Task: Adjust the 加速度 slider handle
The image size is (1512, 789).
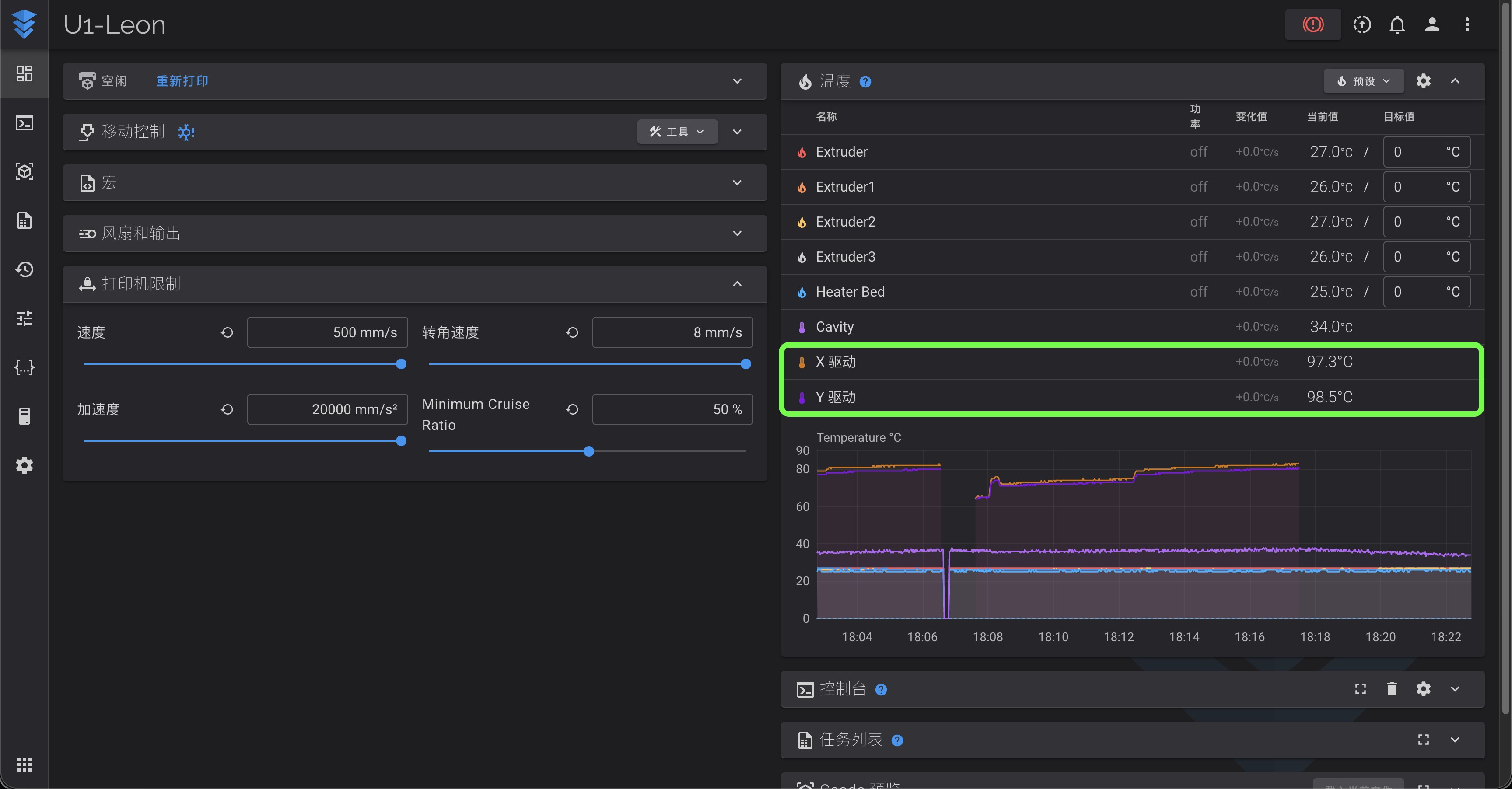Action: coord(401,440)
